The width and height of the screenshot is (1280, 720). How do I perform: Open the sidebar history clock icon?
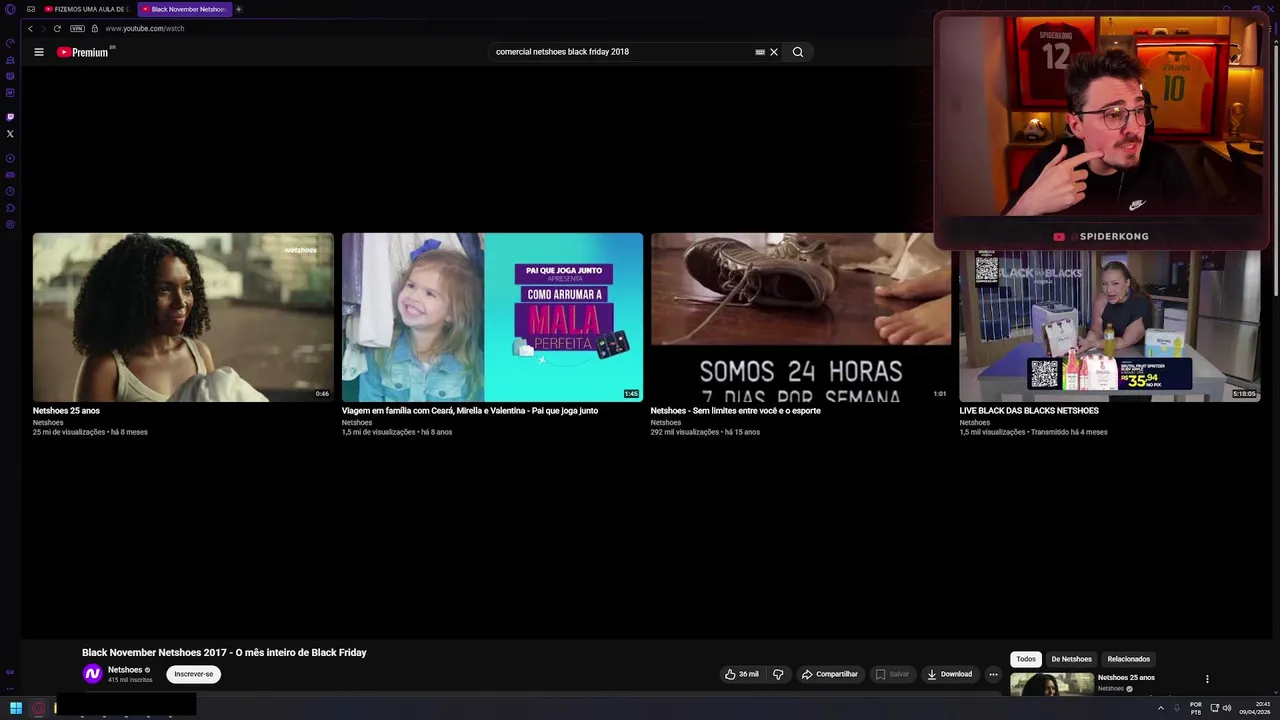click(10, 191)
